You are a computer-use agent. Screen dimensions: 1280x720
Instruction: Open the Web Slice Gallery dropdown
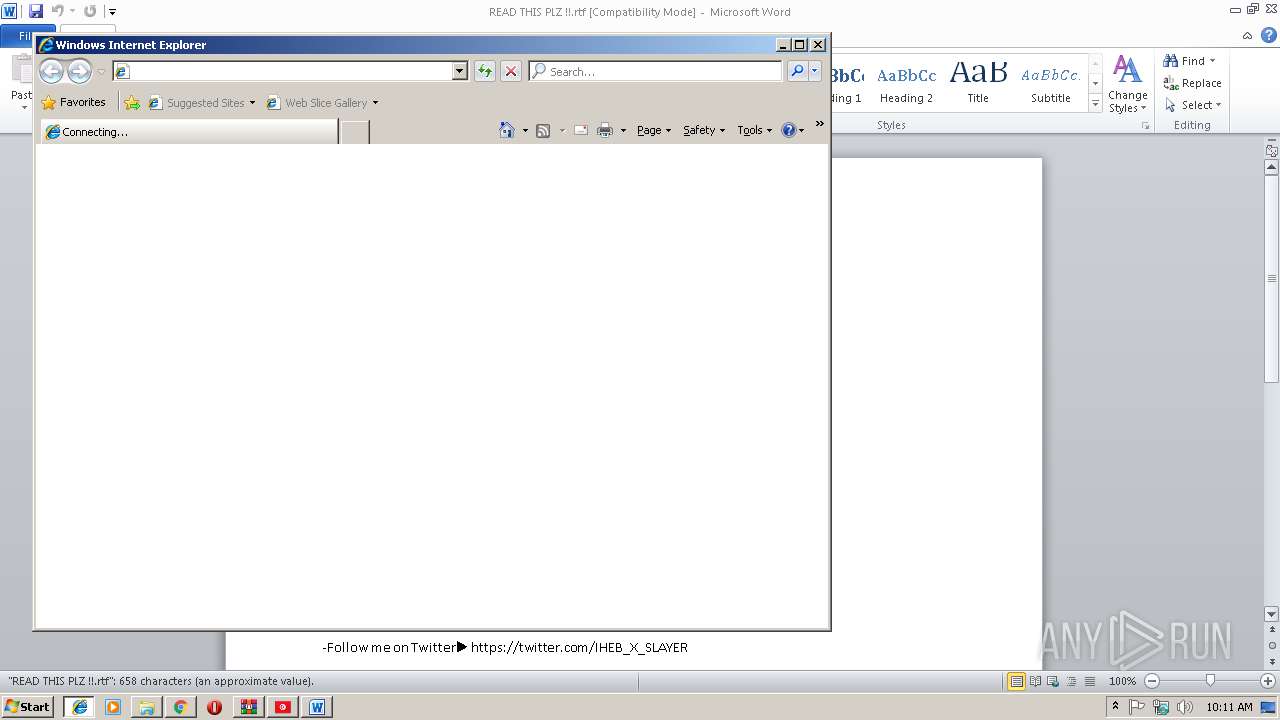pos(322,102)
